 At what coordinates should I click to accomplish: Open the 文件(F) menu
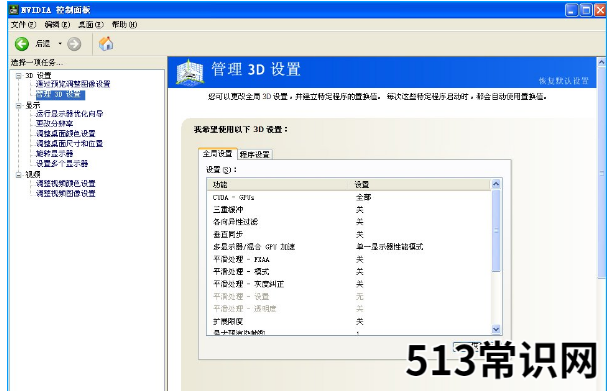(23, 25)
